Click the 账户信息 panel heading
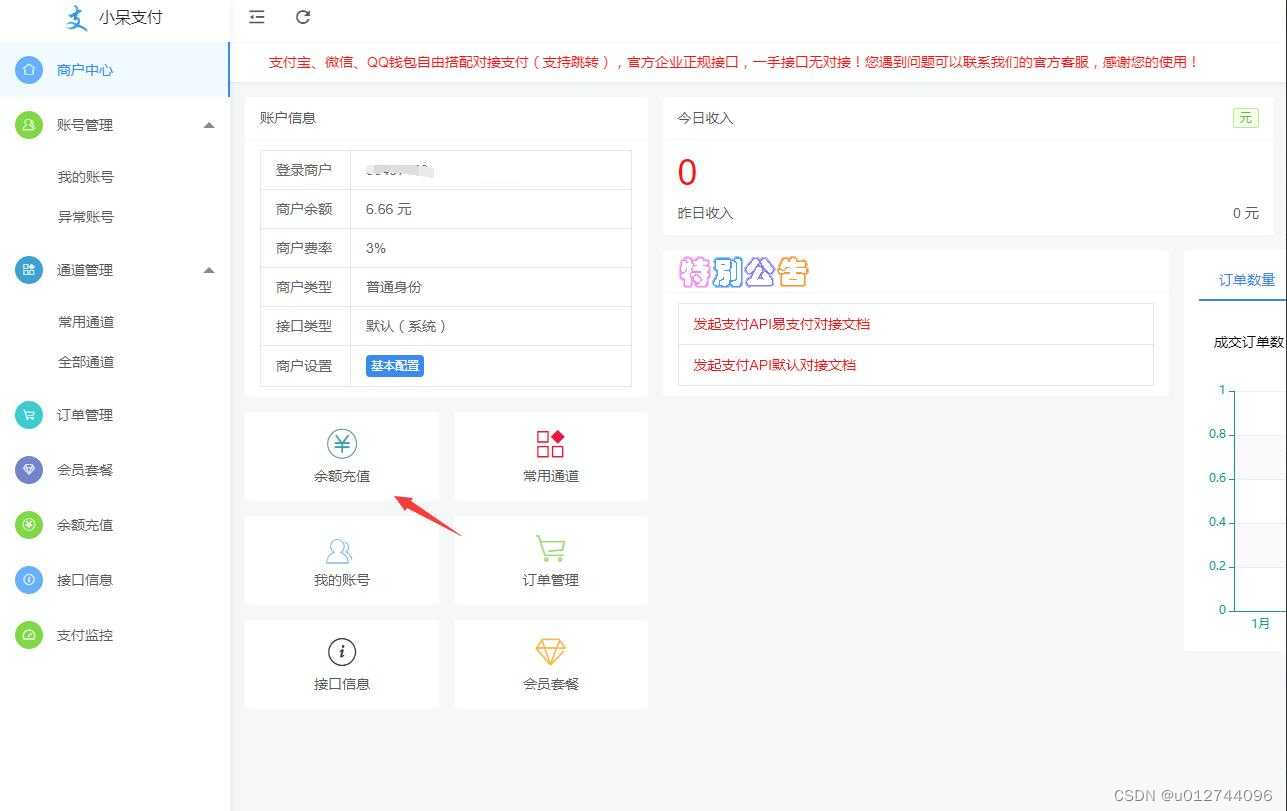 pyautogui.click(x=288, y=118)
